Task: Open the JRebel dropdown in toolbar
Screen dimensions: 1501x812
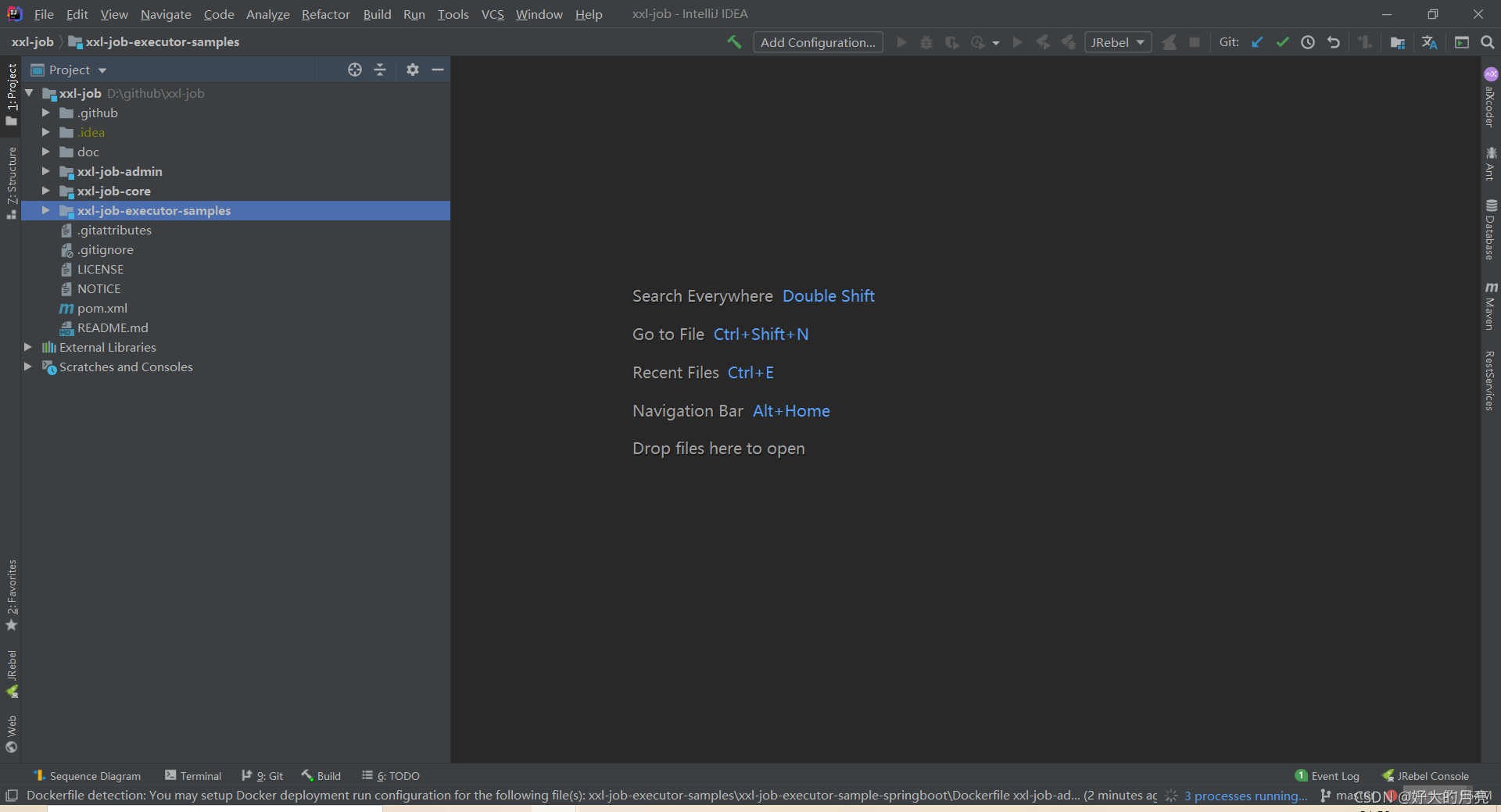Action: (1118, 42)
